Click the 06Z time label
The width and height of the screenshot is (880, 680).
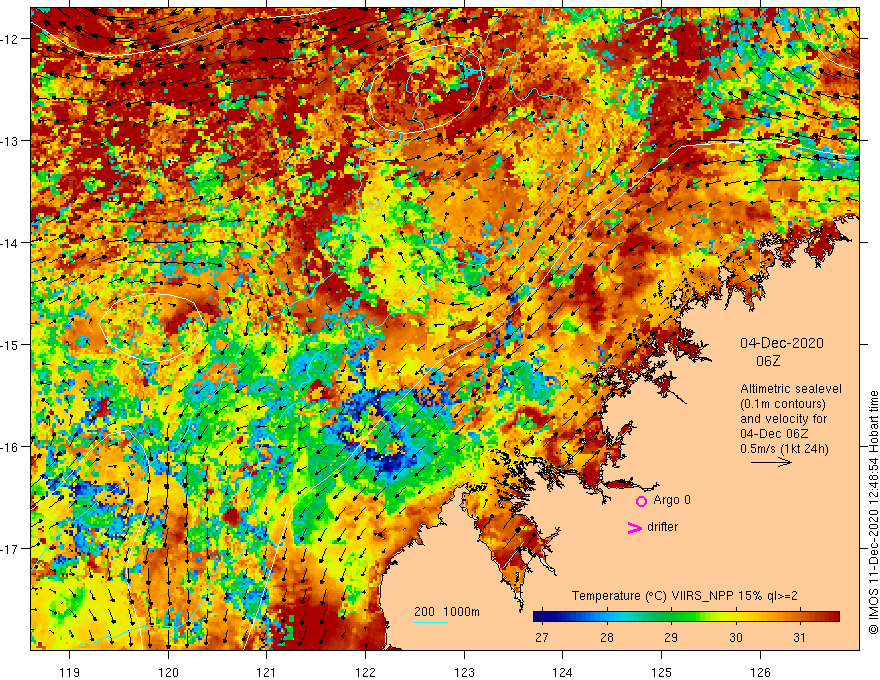(768, 361)
